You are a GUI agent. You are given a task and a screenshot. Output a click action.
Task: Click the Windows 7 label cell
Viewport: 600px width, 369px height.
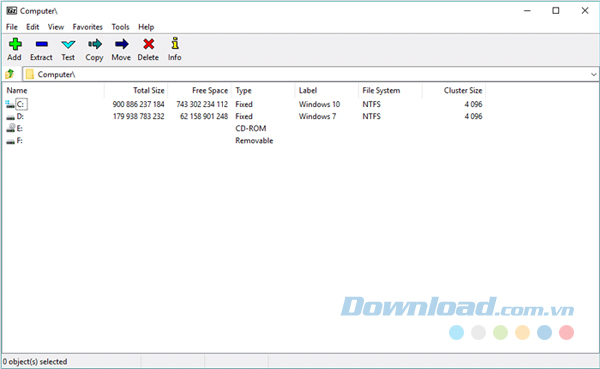(x=318, y=116)
